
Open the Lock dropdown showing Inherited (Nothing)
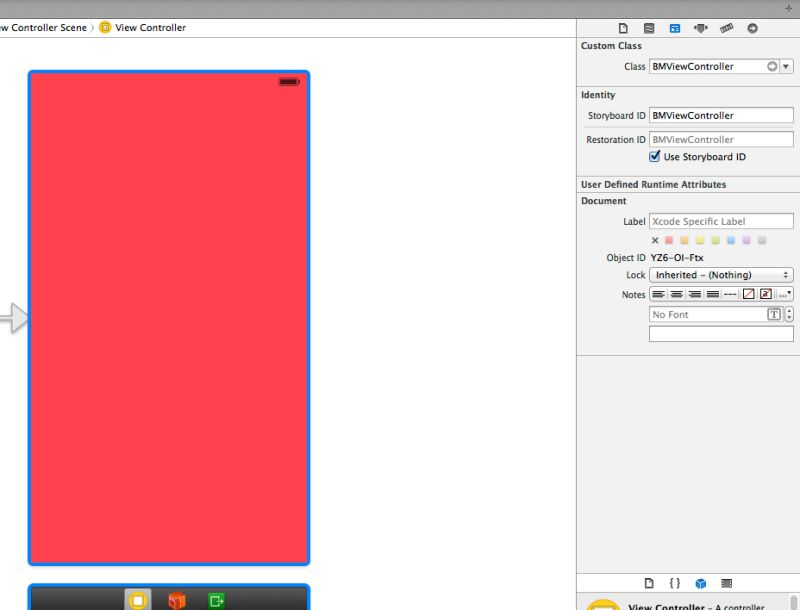click(x=720, y=274)
